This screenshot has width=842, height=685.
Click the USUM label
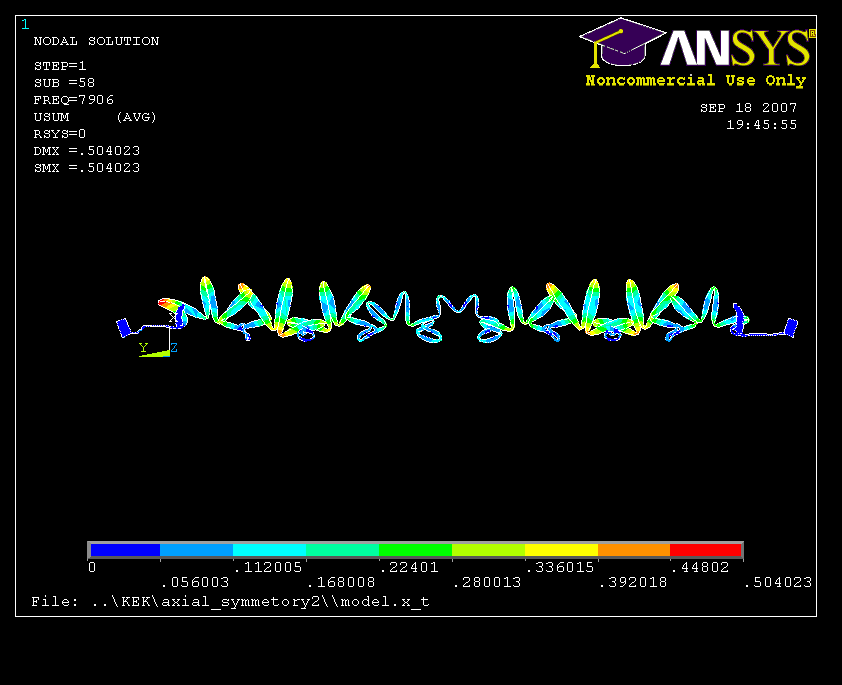51,117
